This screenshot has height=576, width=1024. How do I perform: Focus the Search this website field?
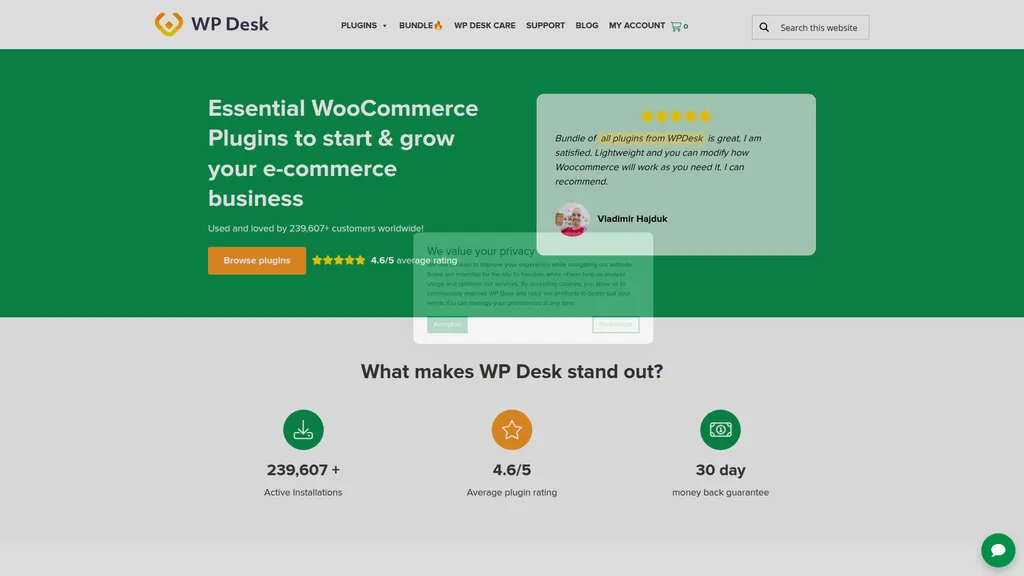[810, 27]
